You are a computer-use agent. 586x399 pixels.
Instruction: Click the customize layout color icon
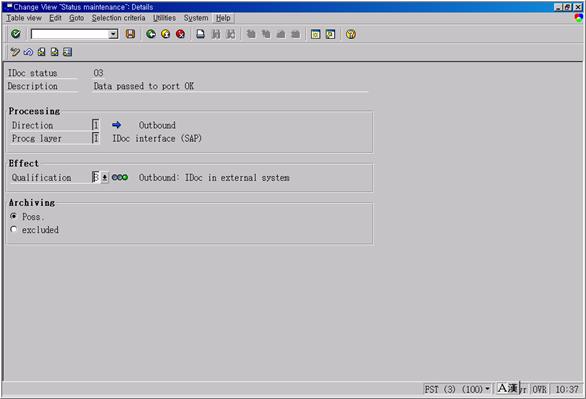click(579, 18)
